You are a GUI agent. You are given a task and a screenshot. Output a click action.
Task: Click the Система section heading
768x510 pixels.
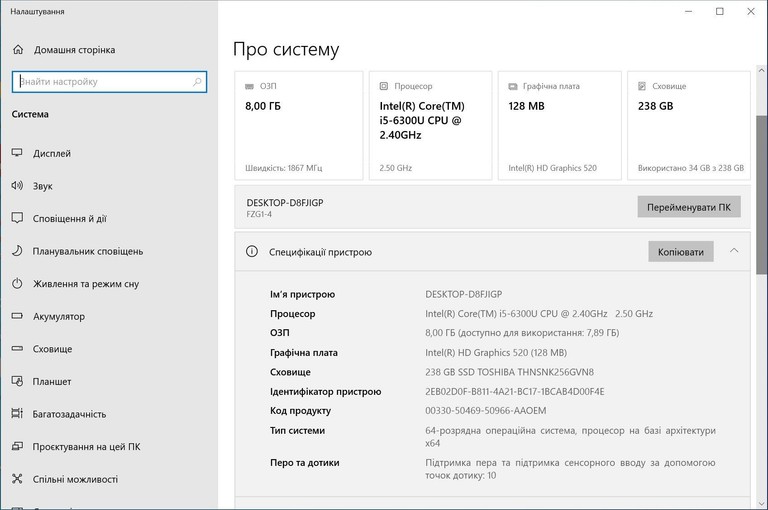30,114
